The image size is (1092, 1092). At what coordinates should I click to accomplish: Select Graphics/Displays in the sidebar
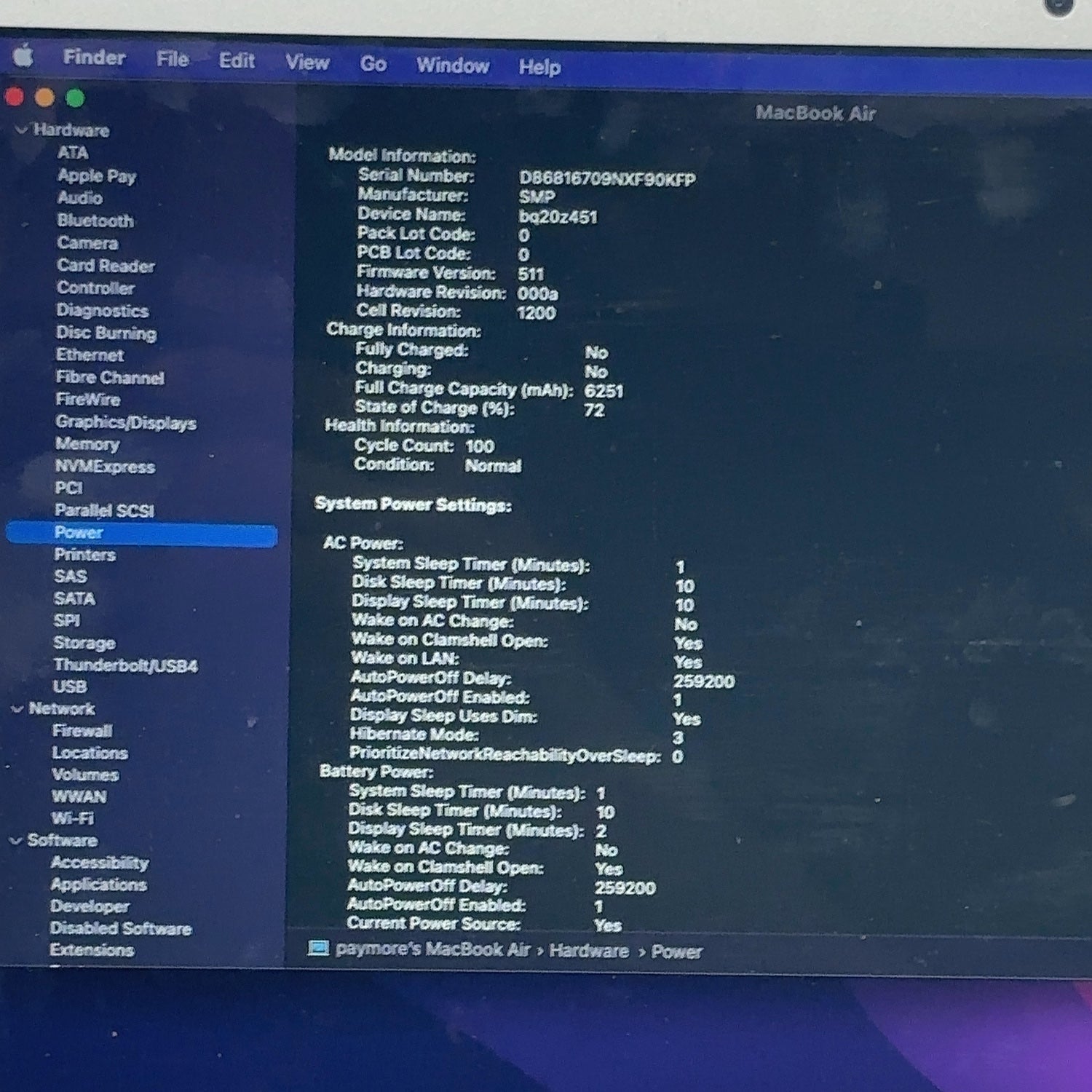[x=126, y=422]
